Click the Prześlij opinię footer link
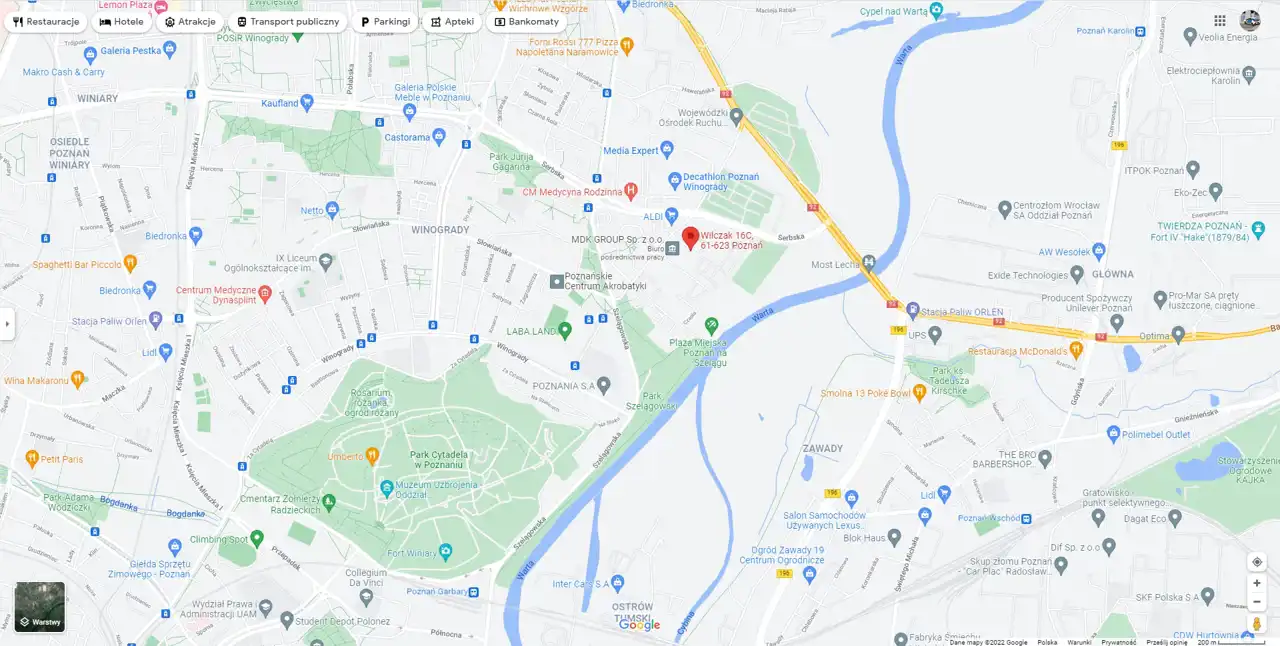This screenshot has width=1280, height=646. (x=1167, y=642)
